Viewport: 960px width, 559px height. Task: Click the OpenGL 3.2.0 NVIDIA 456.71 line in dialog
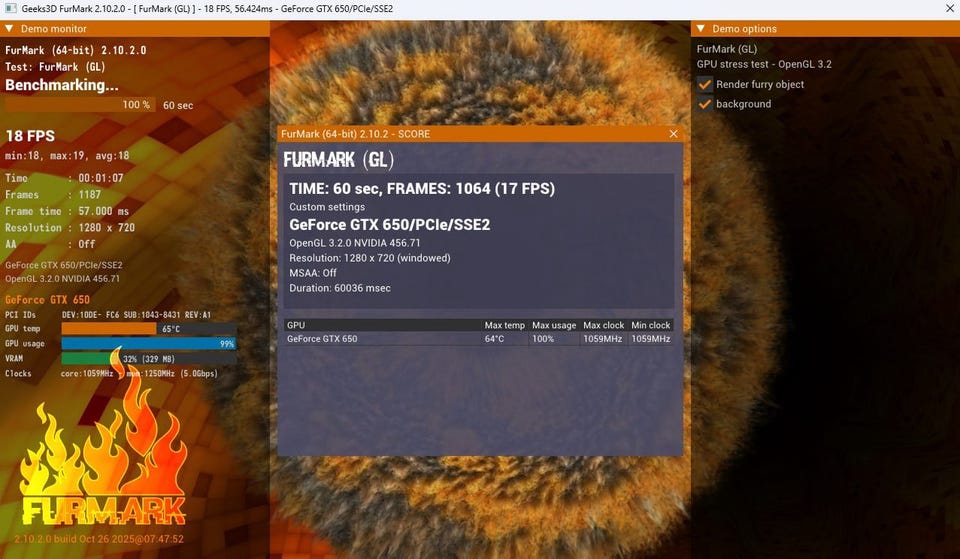tap(354, 243)
